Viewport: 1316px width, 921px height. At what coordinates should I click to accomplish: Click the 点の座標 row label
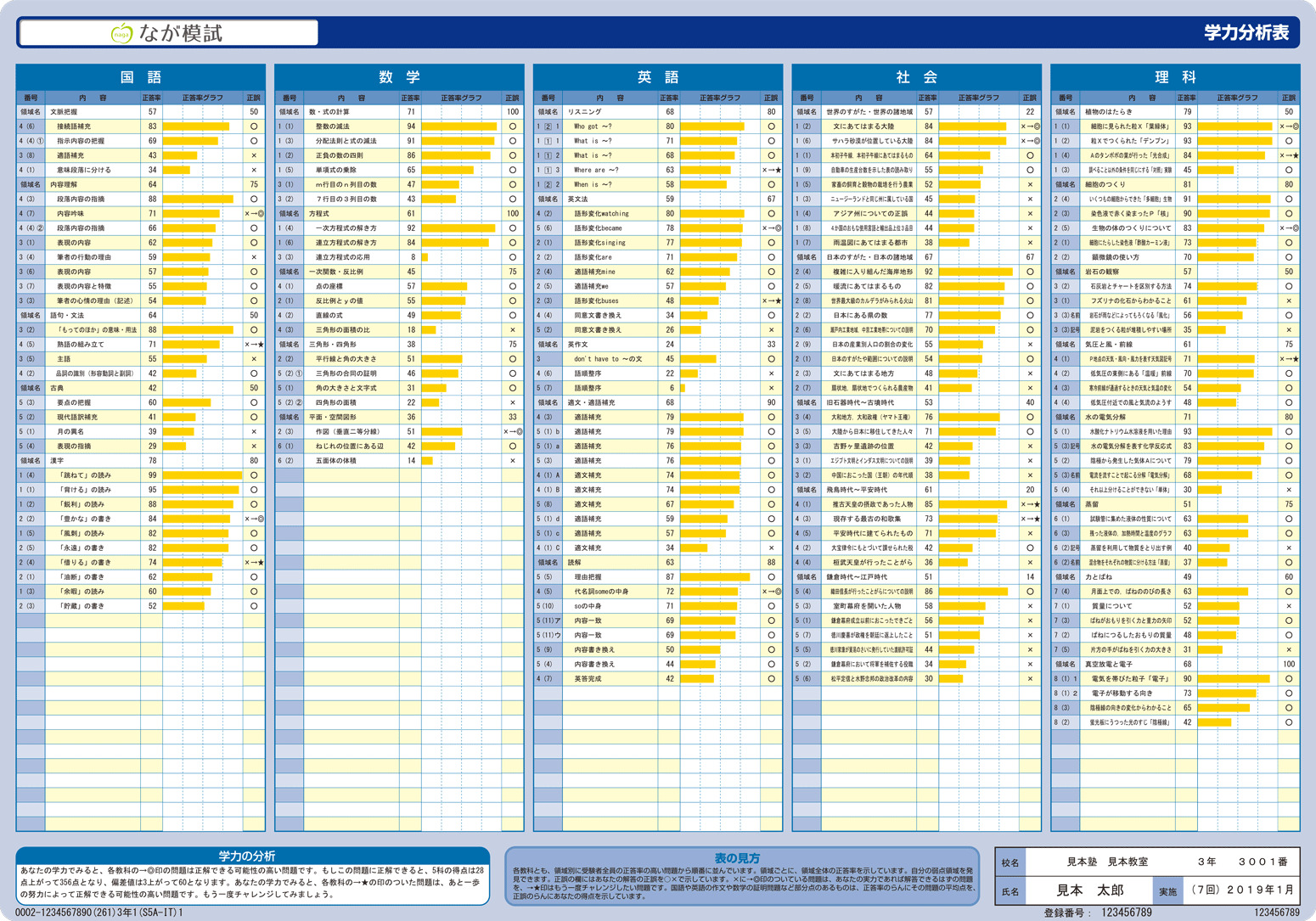[x=329, y=286]
